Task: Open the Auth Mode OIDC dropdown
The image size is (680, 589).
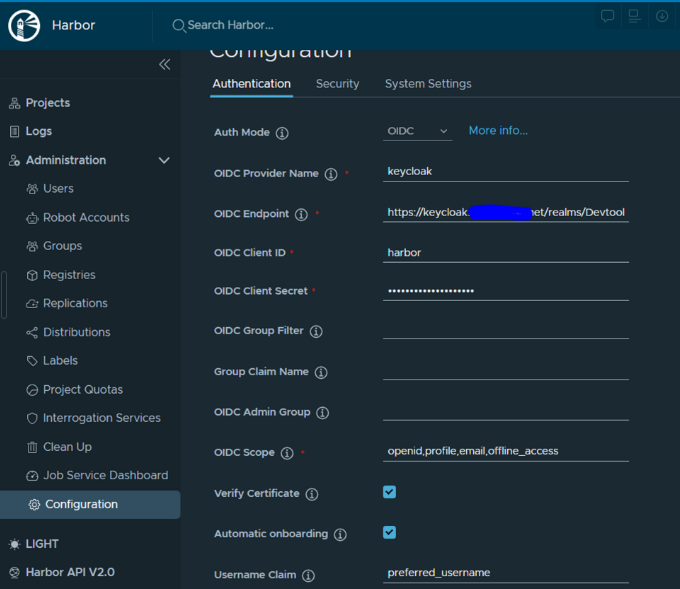Action: point(417,131)
